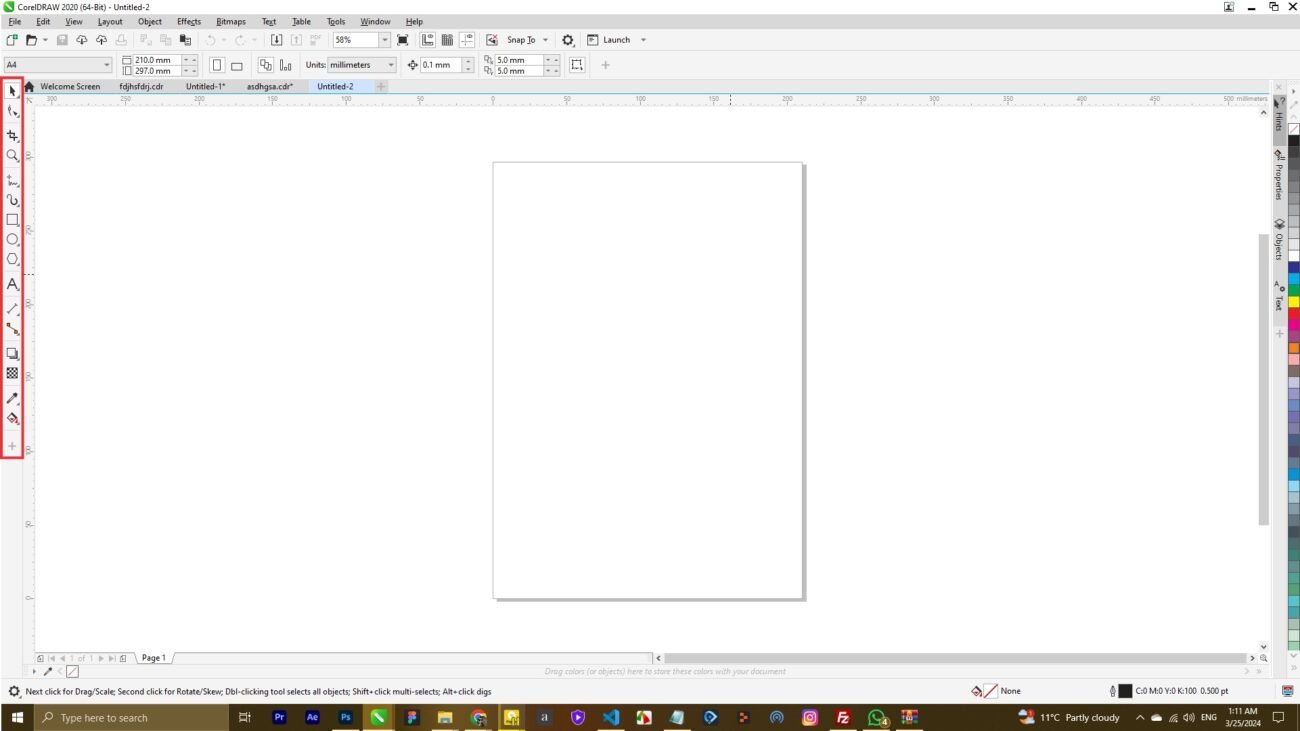1300x731 pixels.
Task: Click the Print icon
Action: (x=122, y=40)
